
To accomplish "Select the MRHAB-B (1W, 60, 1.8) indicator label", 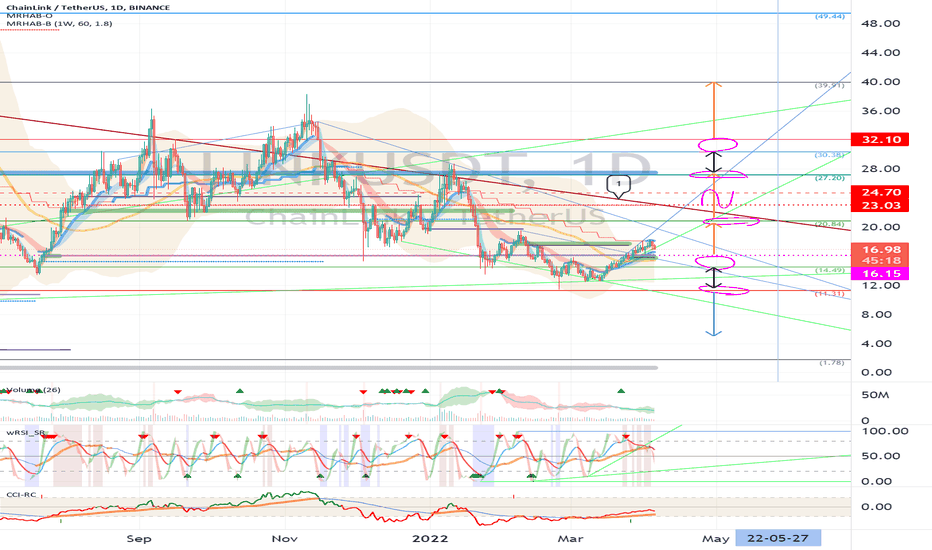I will 59,24.
